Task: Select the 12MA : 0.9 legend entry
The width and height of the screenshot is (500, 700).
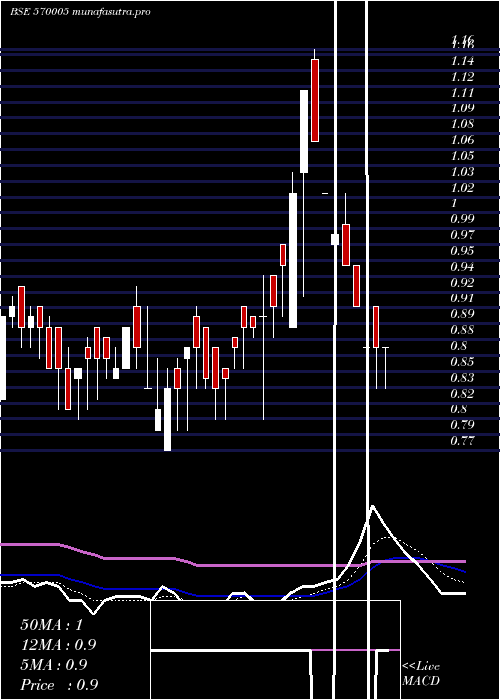Action: coord(58,645)
